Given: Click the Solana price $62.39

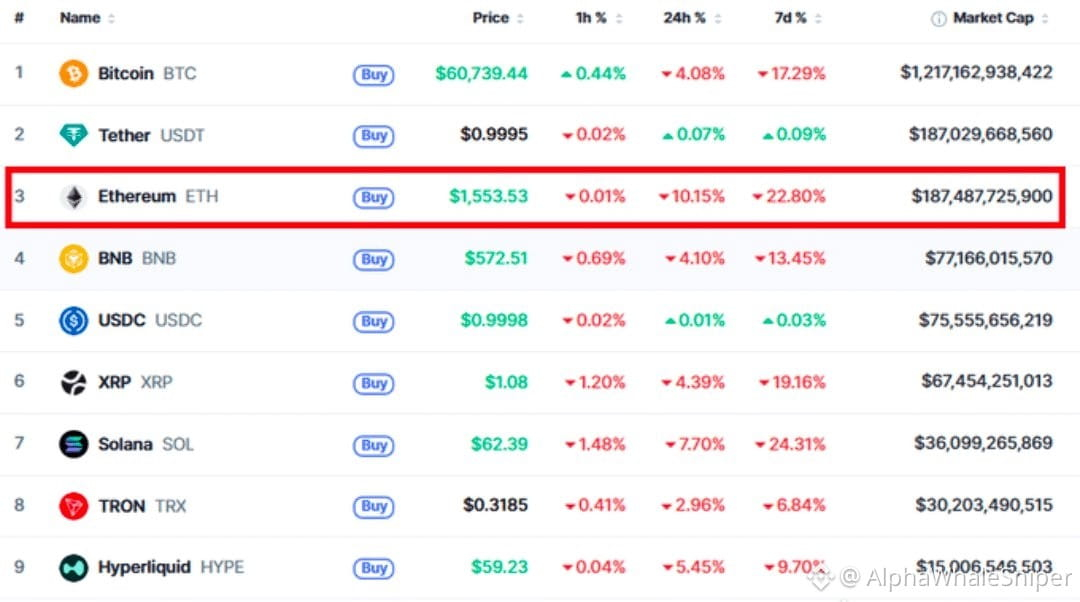Looking at the screenshot, I should [499, 444].
